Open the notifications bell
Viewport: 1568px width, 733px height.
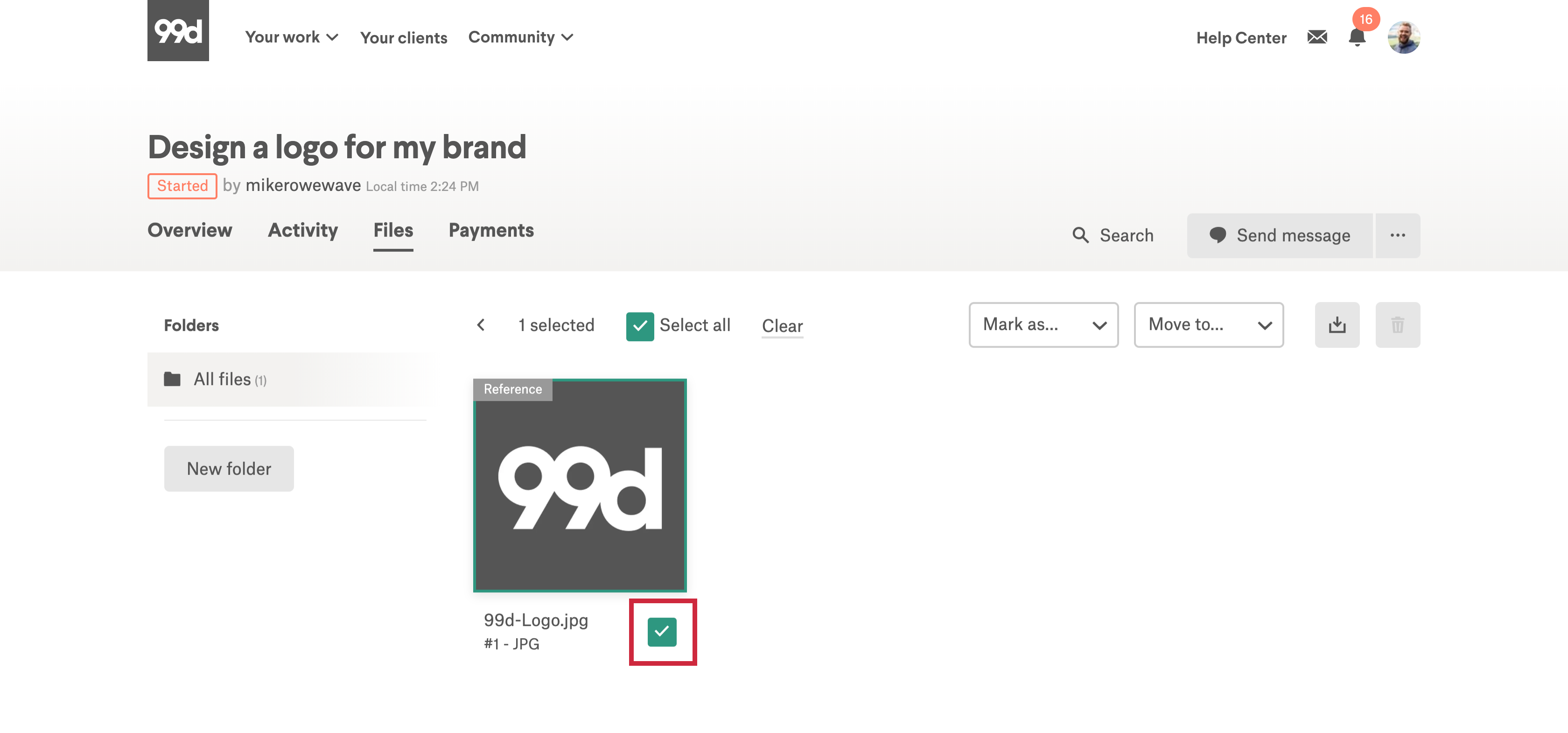(1357, 37)
